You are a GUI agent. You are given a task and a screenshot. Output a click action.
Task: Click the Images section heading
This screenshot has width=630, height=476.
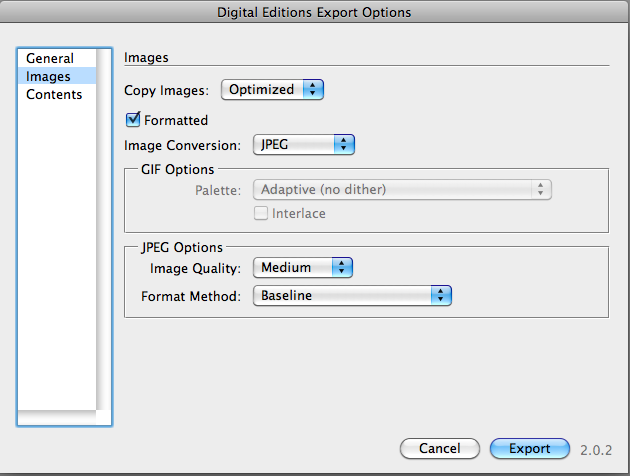pos(146,58)
